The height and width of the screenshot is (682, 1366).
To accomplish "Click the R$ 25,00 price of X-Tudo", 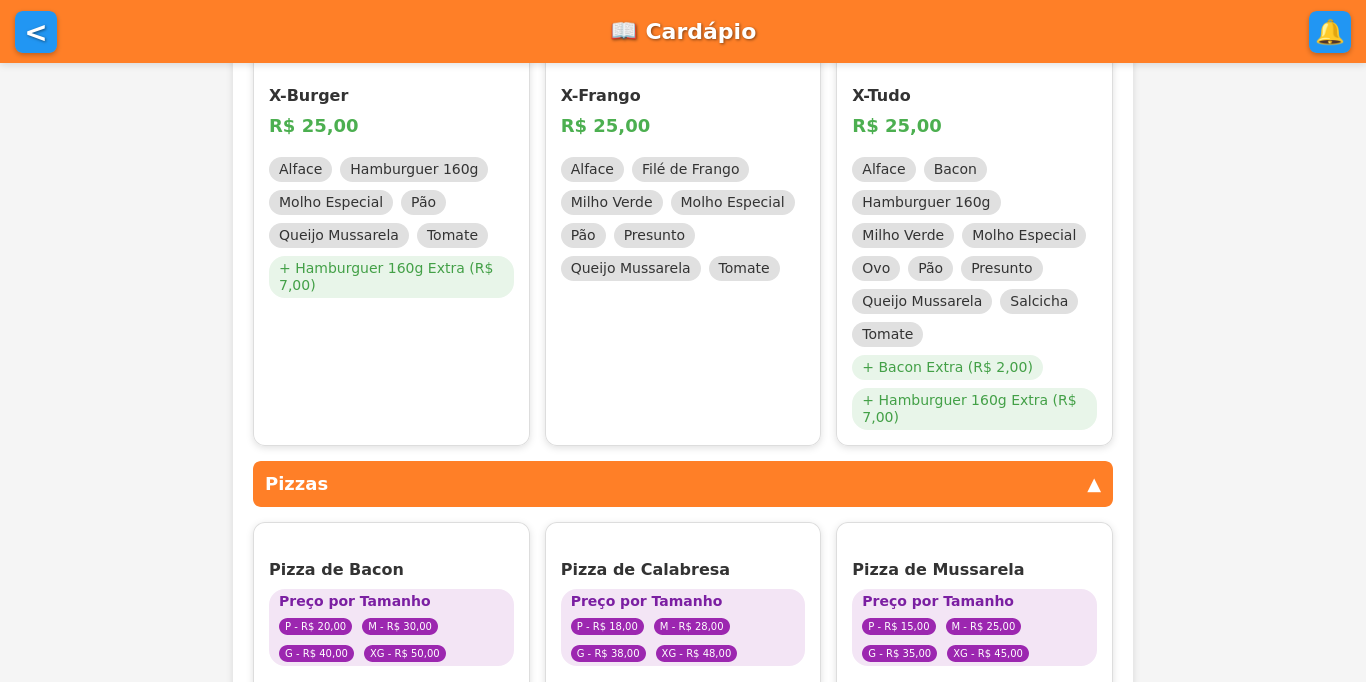I will [x=896, y=126].
